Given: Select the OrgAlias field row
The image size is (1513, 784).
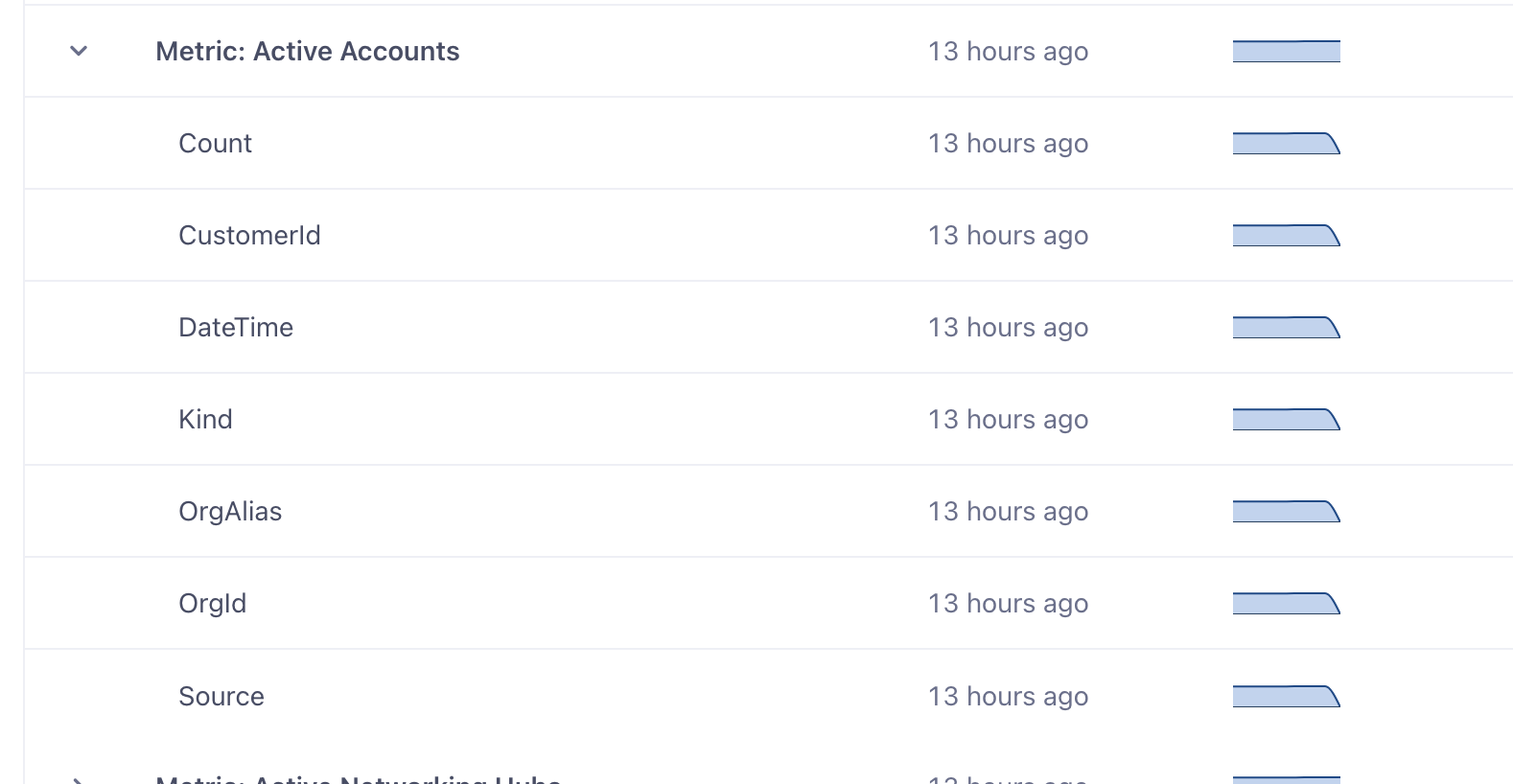Looking at the screenshot, I should (x=768, y=511).
